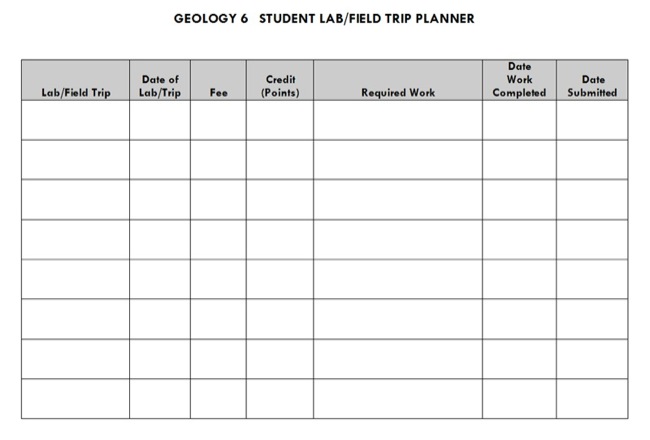Select the Date Work Completed header cell

(x=519, y=80)
